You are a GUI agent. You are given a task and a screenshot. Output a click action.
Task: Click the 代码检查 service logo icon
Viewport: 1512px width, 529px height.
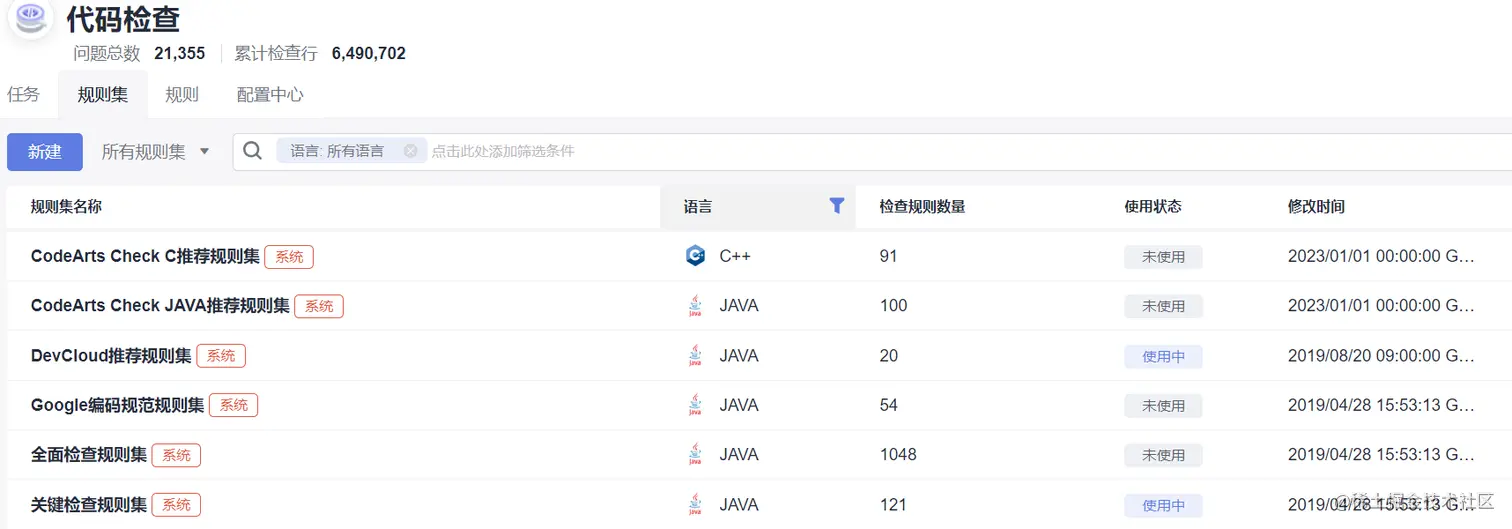click(x=32, y=18)
